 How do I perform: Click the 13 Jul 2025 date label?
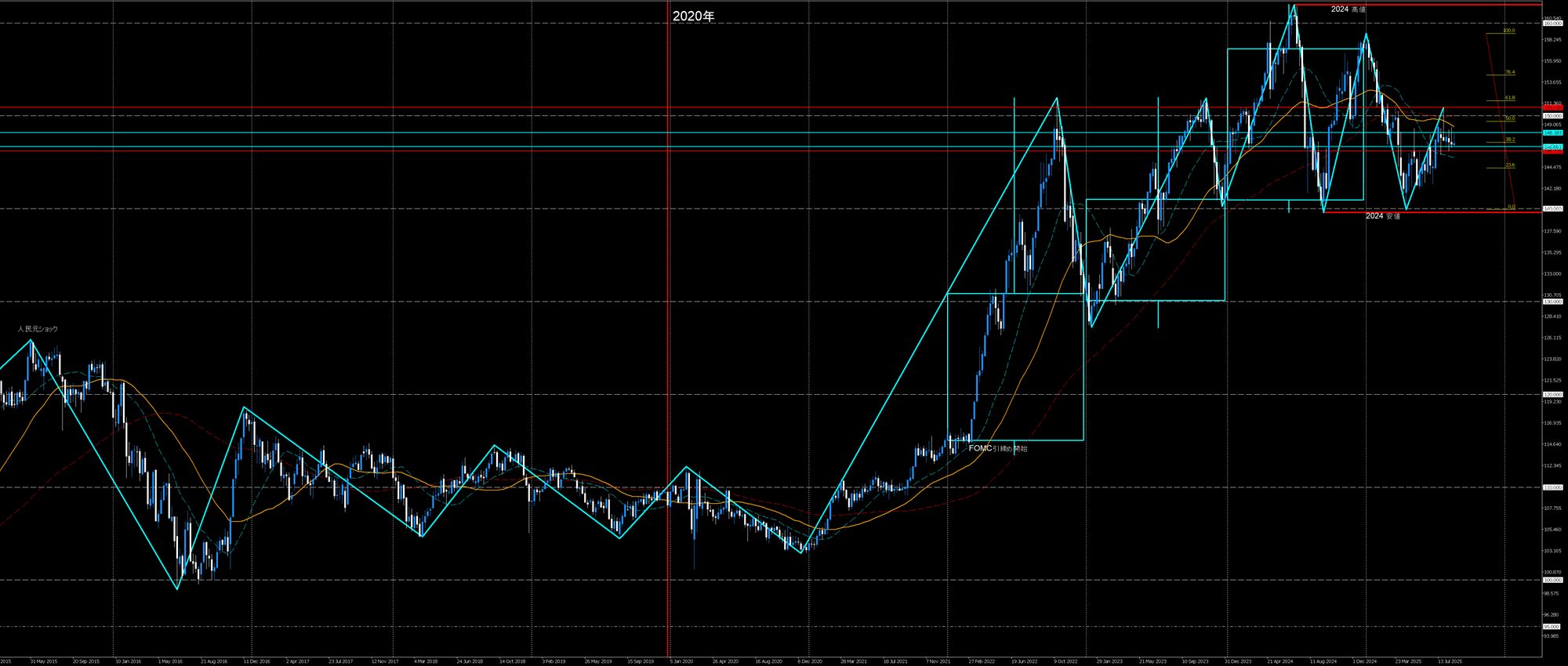[1449, 661]
